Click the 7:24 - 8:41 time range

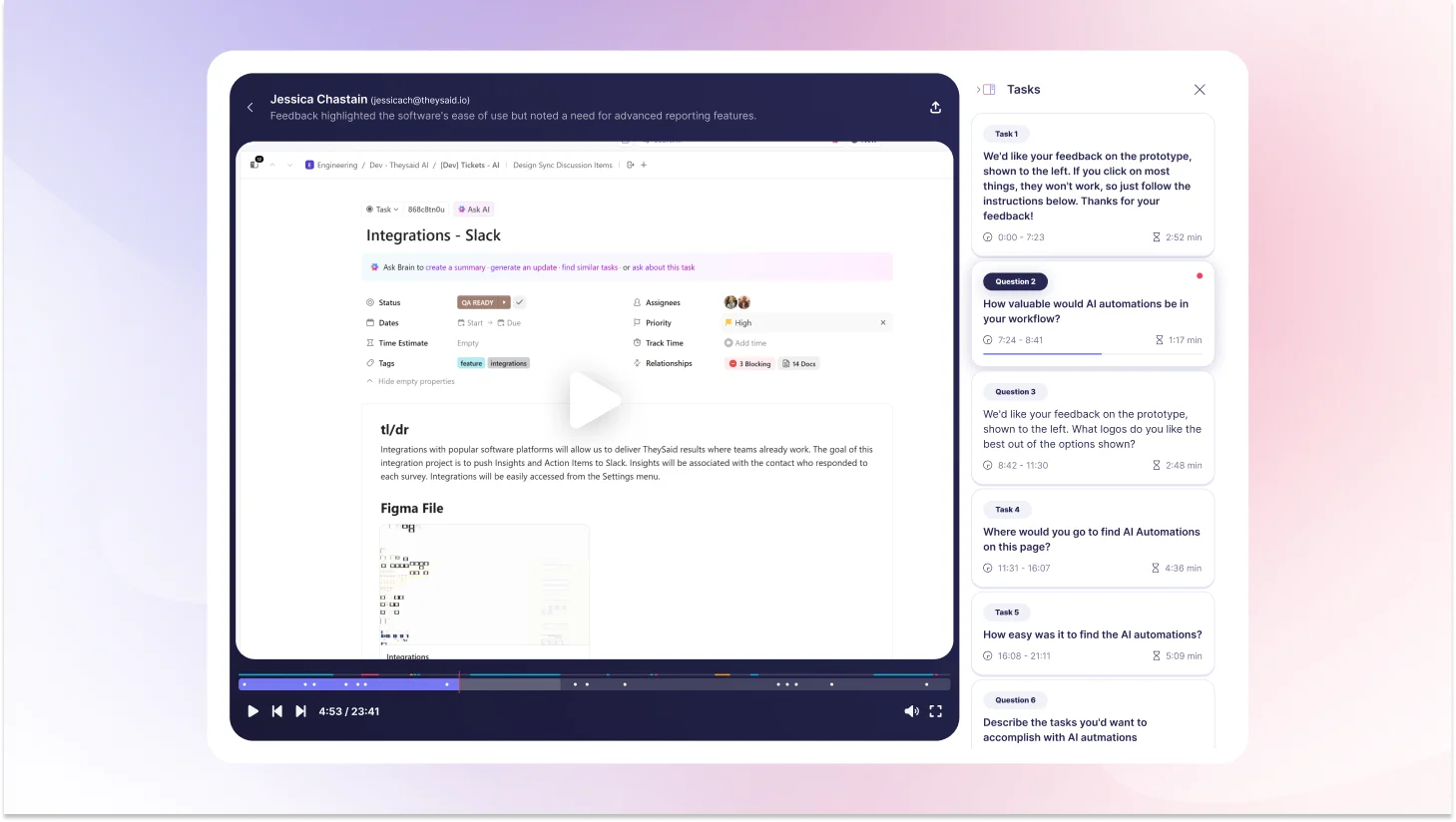(1013, 340)
